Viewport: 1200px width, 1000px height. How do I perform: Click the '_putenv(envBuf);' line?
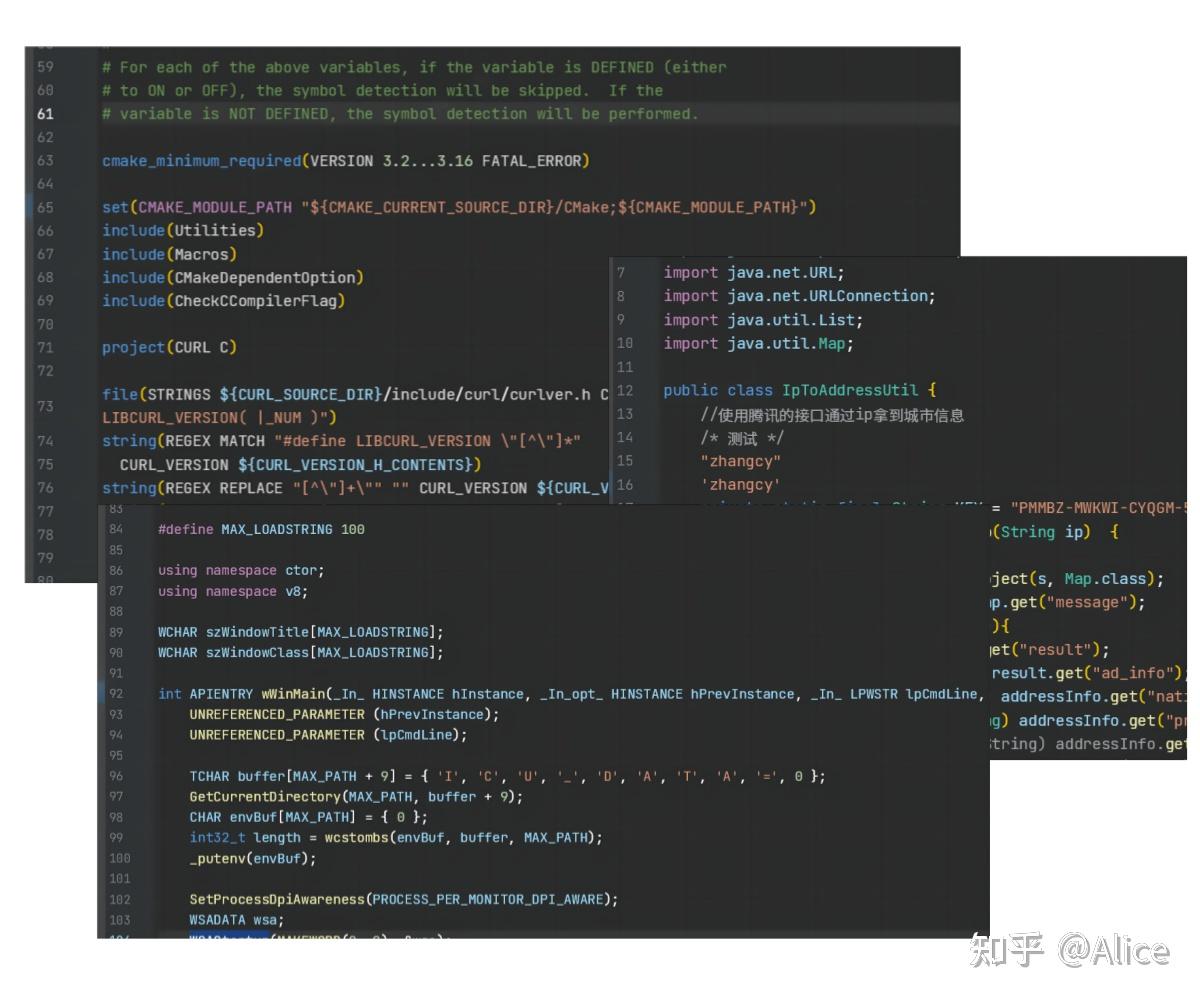[x=252, y=859]
